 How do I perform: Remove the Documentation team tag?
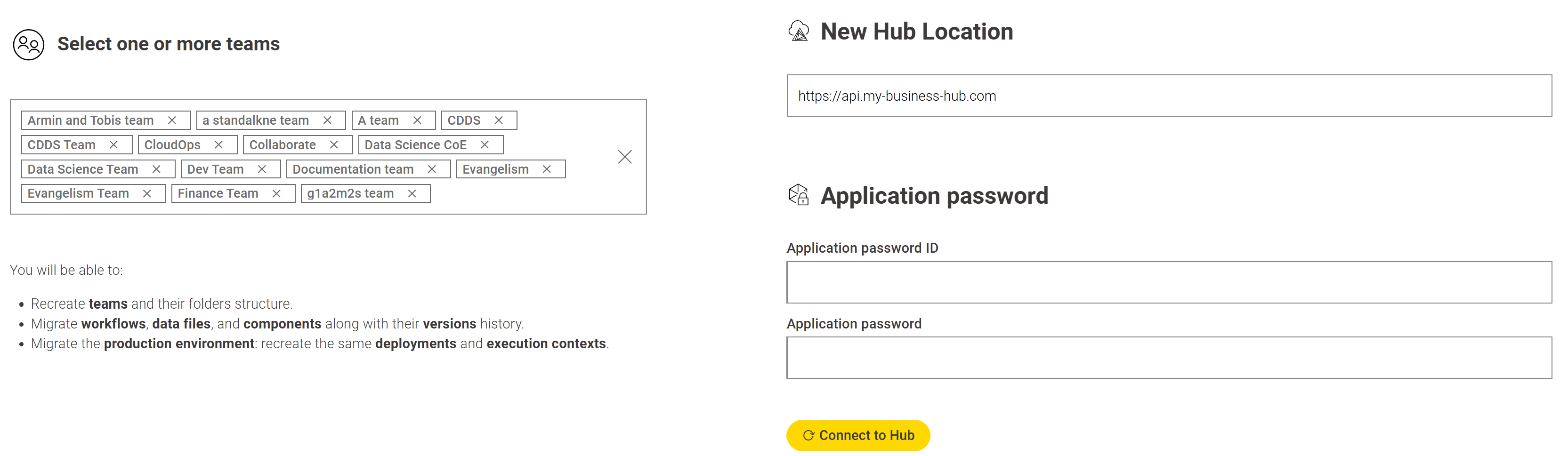click(x=432, y=169)
